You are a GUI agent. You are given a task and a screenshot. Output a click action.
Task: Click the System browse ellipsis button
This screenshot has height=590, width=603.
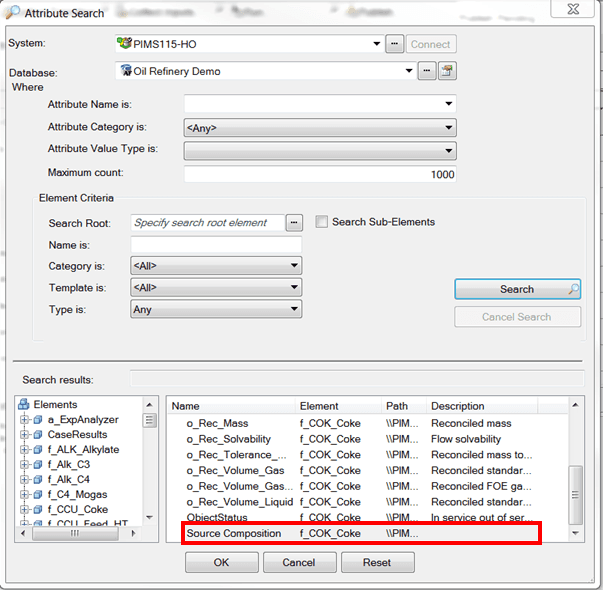point(395,44)
